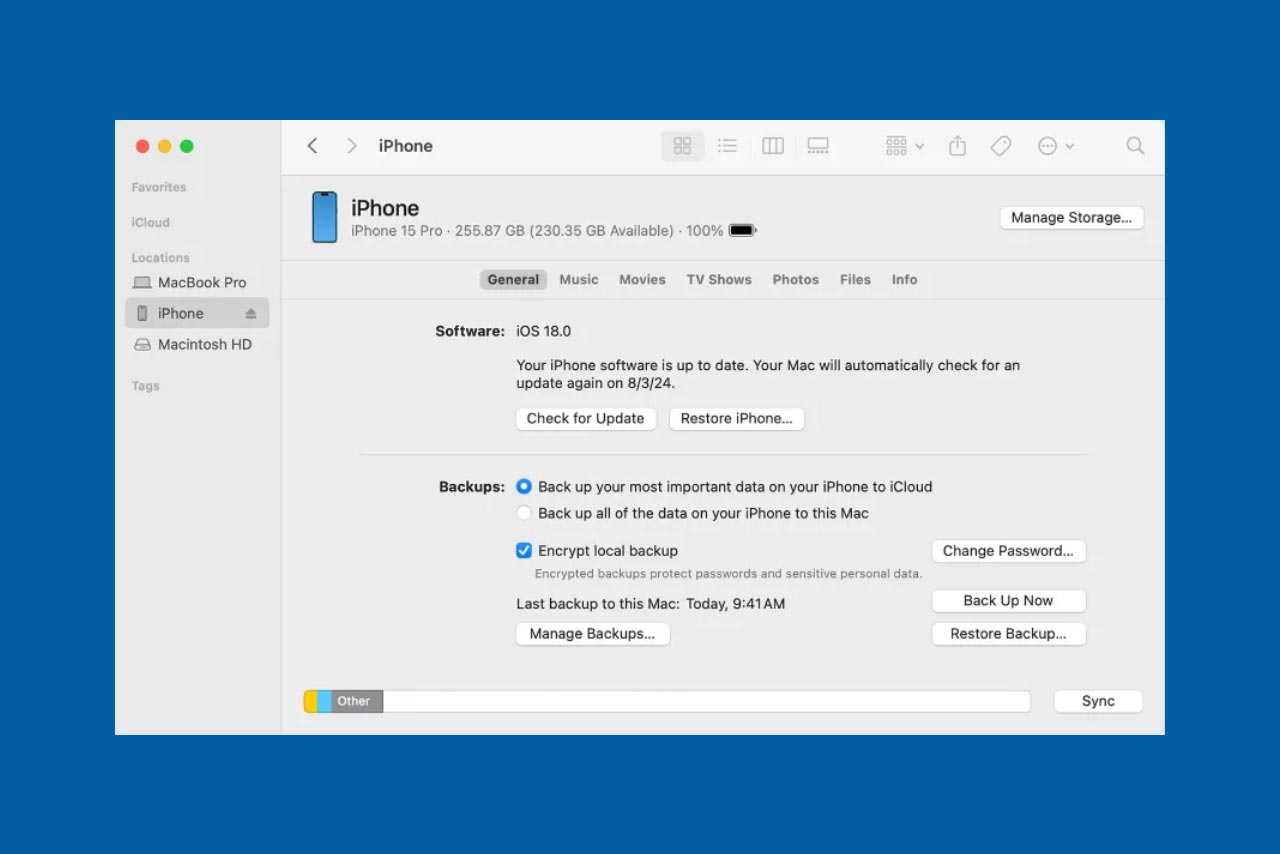Click the Tags icon in toolbar
This screenshot has height=854, width=1280.
pyautogui.click(x=1000, y=146)
